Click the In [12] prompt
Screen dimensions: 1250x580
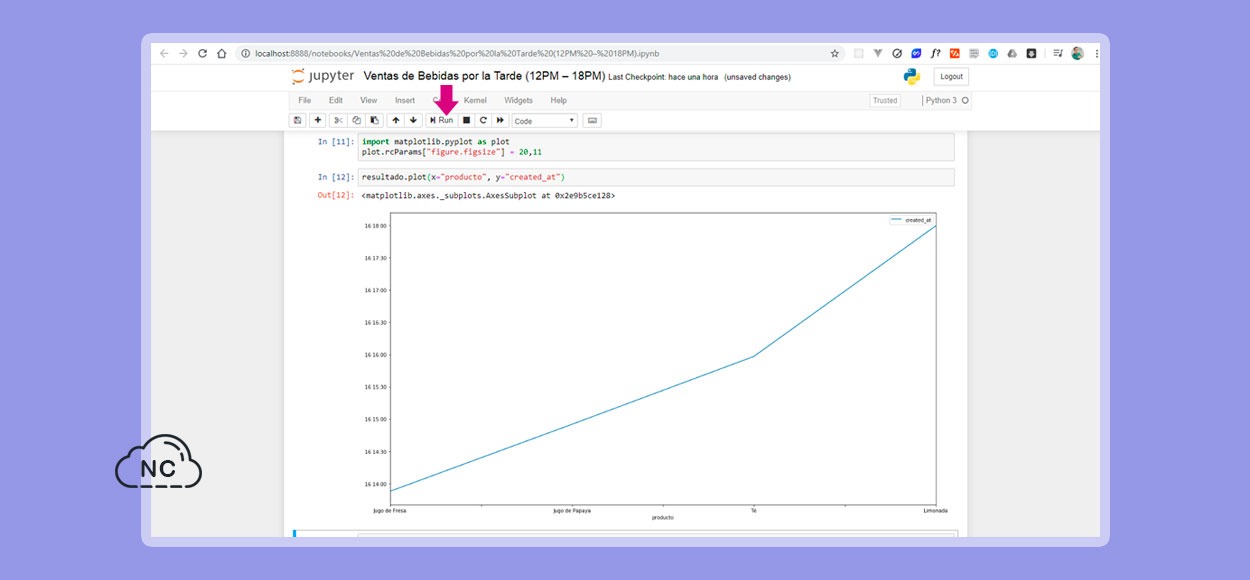[x=335, y=177]
